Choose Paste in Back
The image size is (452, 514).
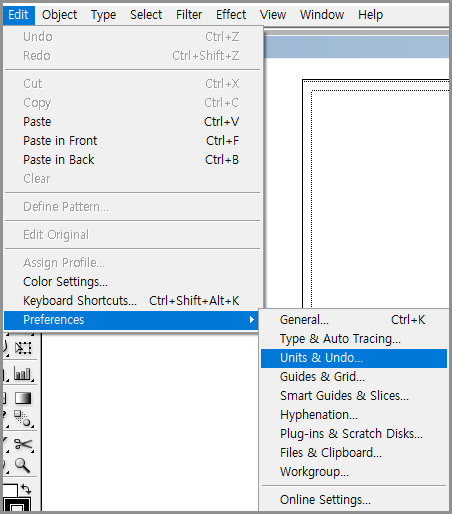pos(131,160)
